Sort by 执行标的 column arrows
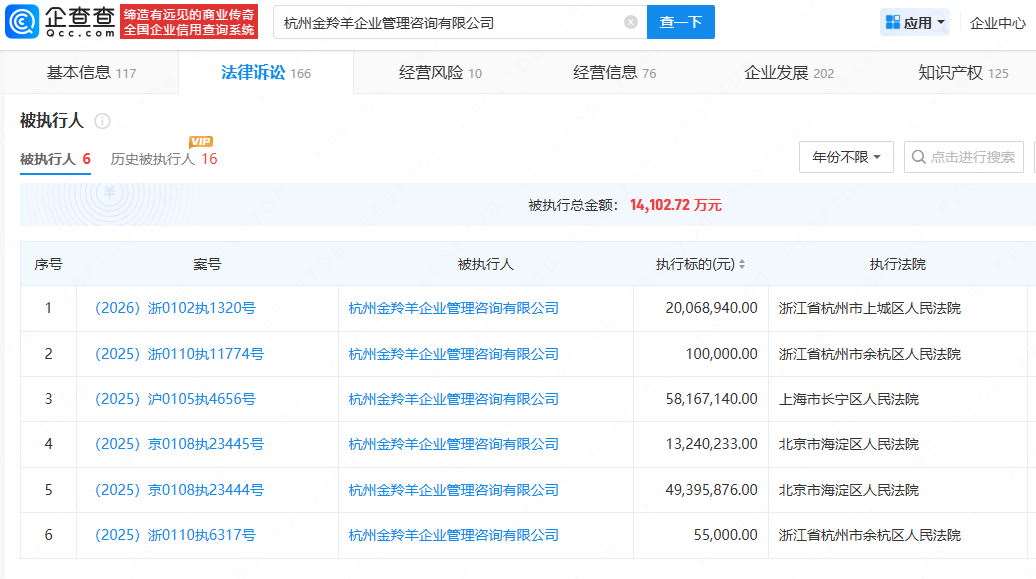 coord(742,265)
